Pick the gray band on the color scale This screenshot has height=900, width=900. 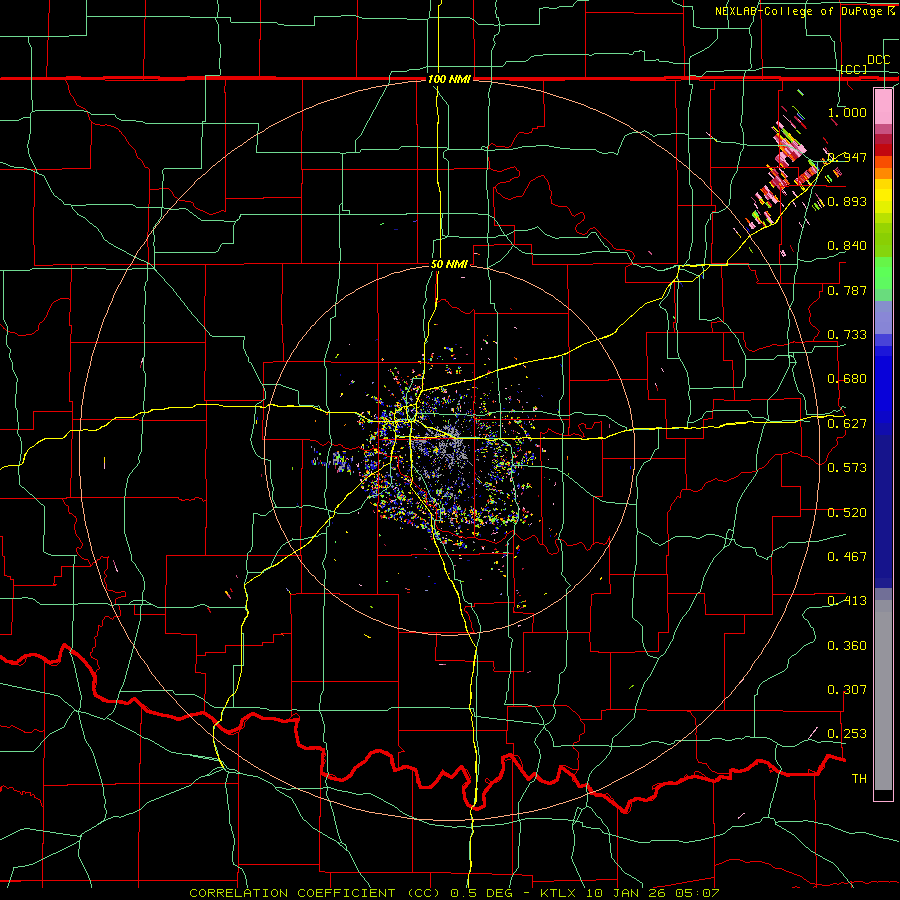[883, 695]
